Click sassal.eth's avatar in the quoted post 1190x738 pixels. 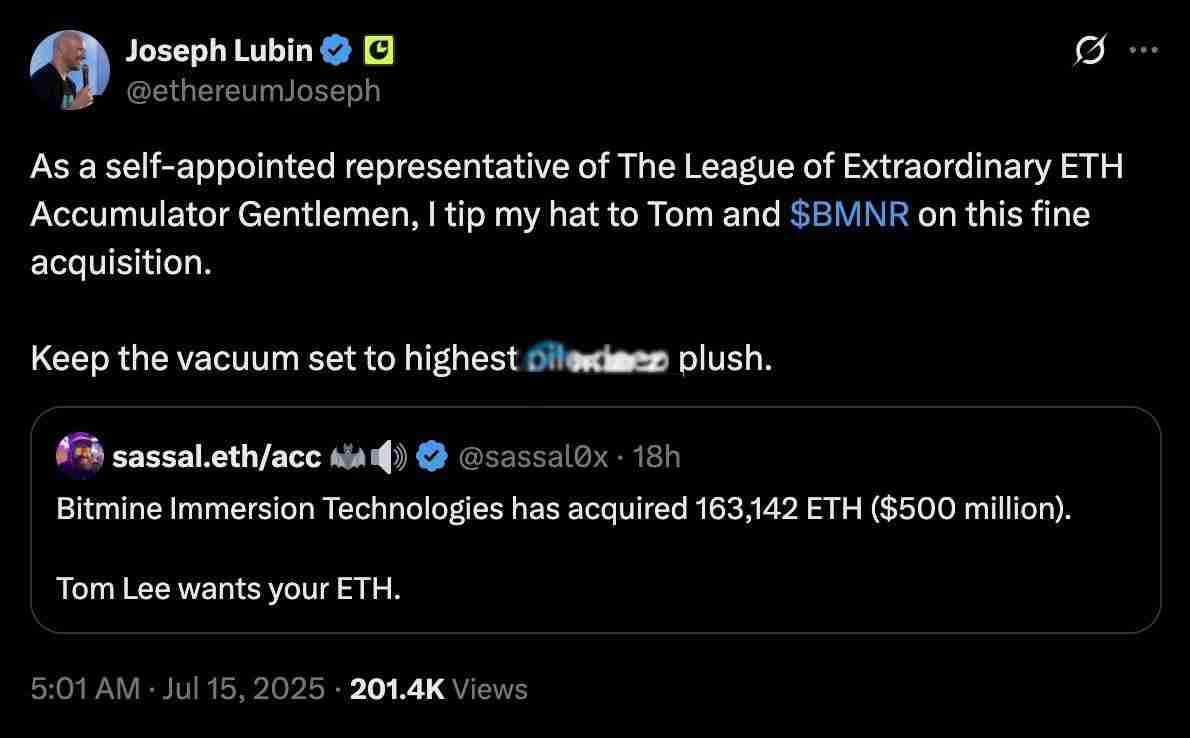80,456
